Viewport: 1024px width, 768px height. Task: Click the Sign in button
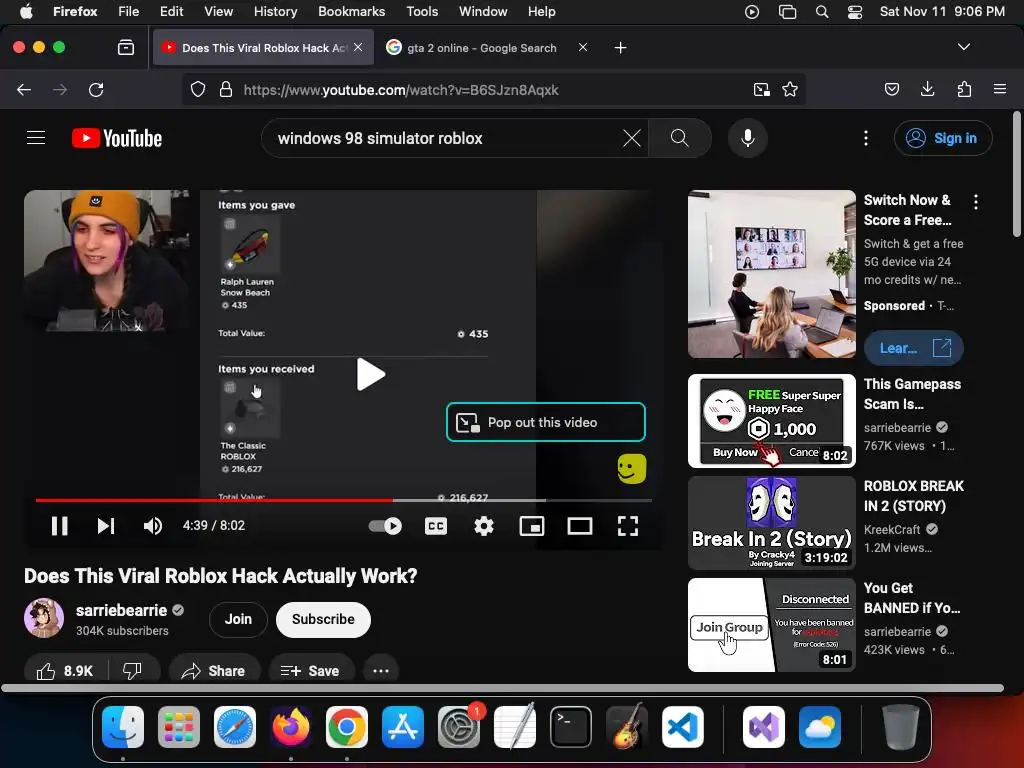pos(943,138)
